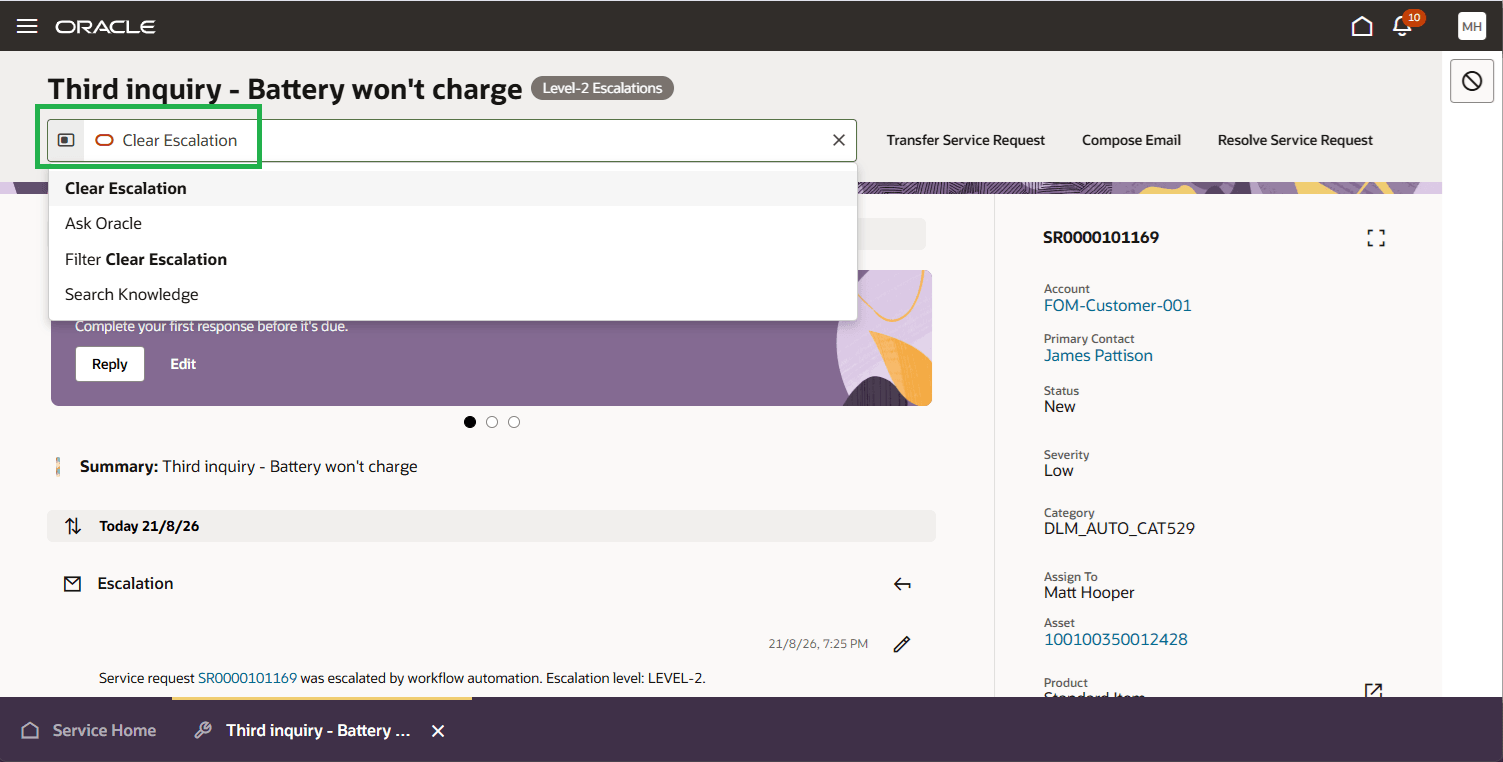Click the SR0000101169 heading in details panel
The width and height of the screenshot is (1503, 762).
[1101, 238]
